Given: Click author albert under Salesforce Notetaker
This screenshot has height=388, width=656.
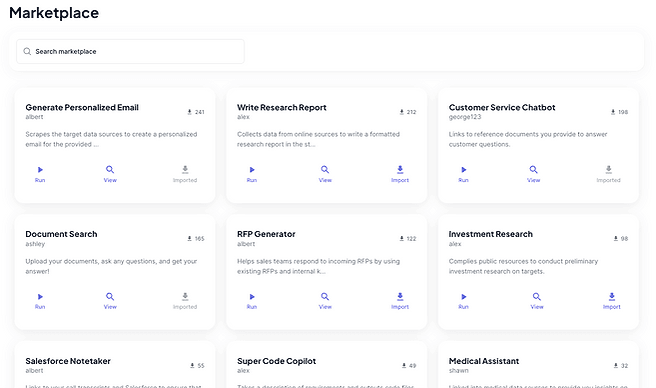Looking at the screenshot, I should 34,371.
